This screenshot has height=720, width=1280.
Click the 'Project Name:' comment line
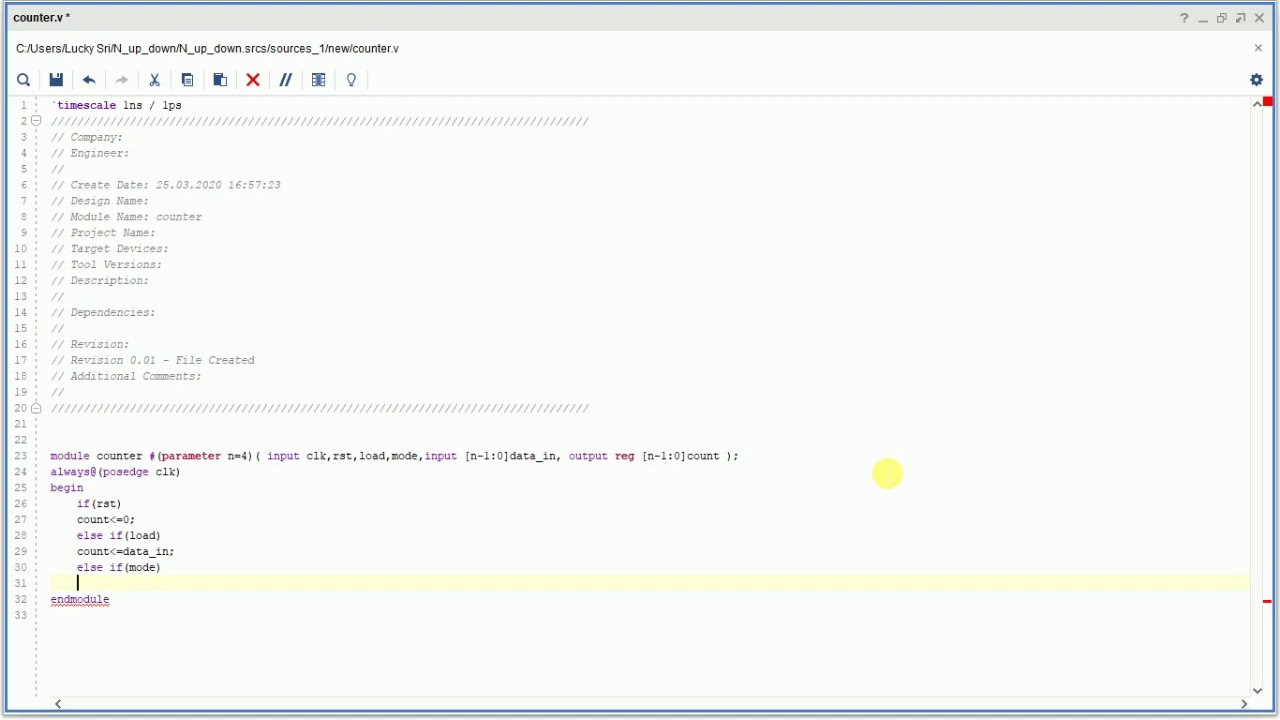click(103, 233)
